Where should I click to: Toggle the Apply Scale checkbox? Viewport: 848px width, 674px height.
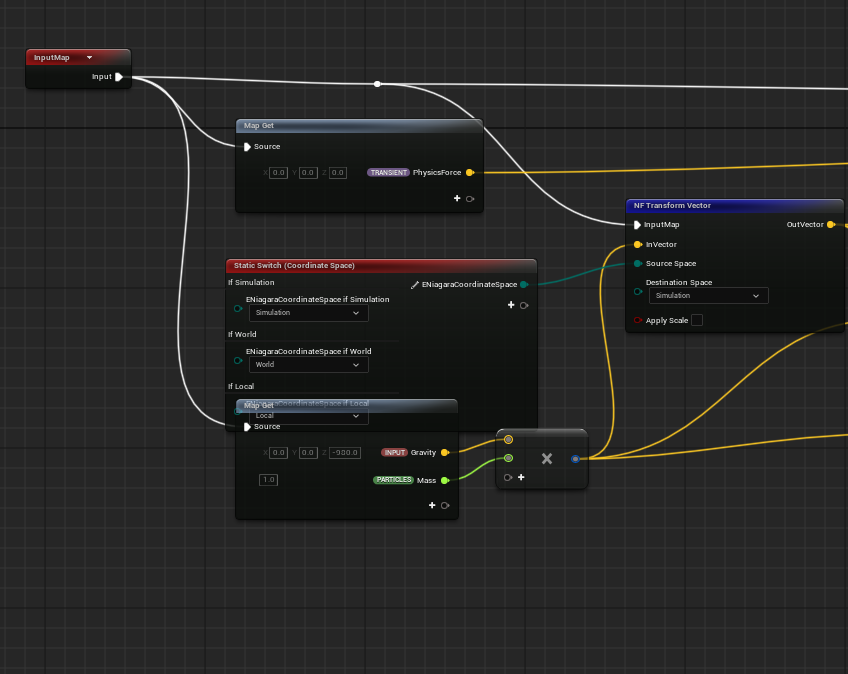coord(697,320)
